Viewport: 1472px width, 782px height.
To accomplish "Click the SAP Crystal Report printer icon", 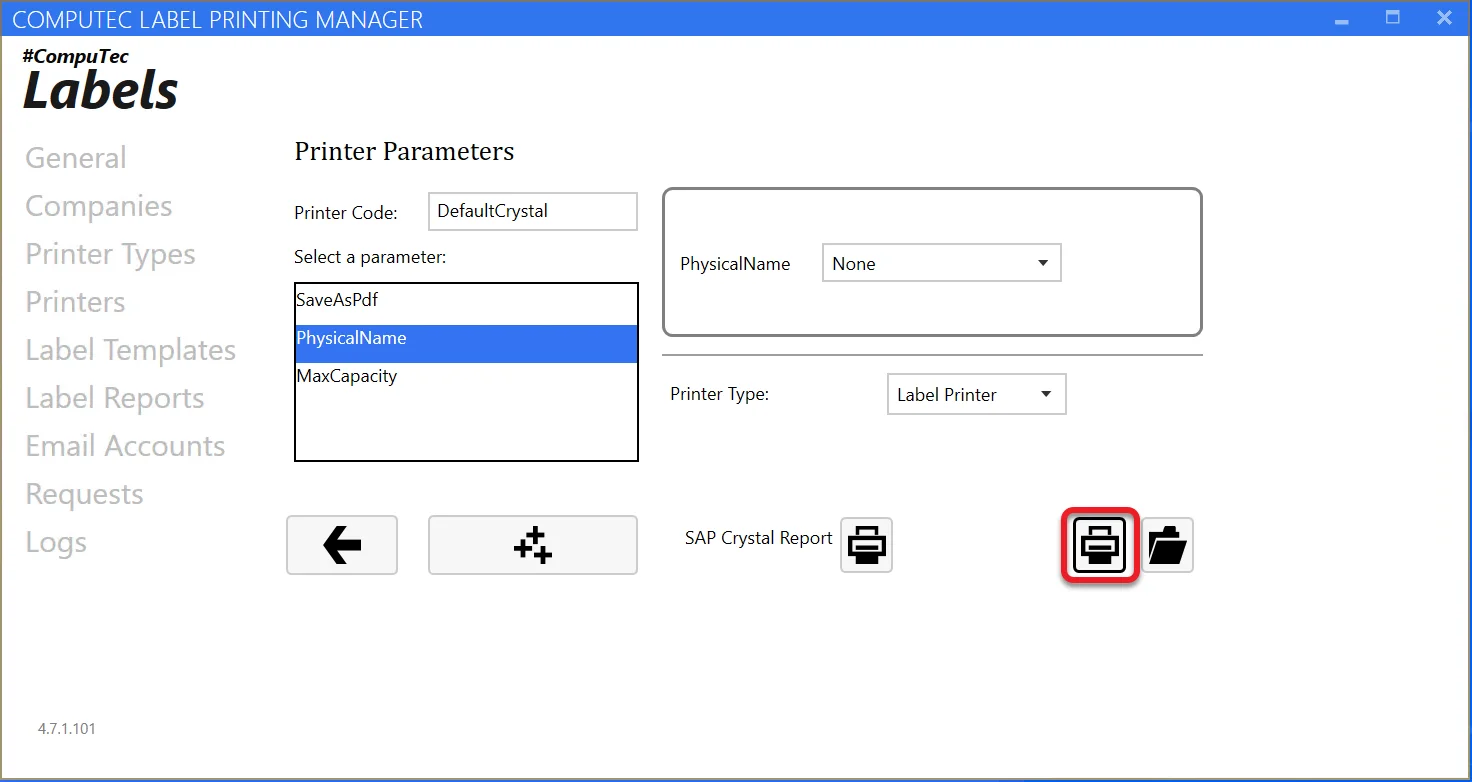I will coord(866,545).
